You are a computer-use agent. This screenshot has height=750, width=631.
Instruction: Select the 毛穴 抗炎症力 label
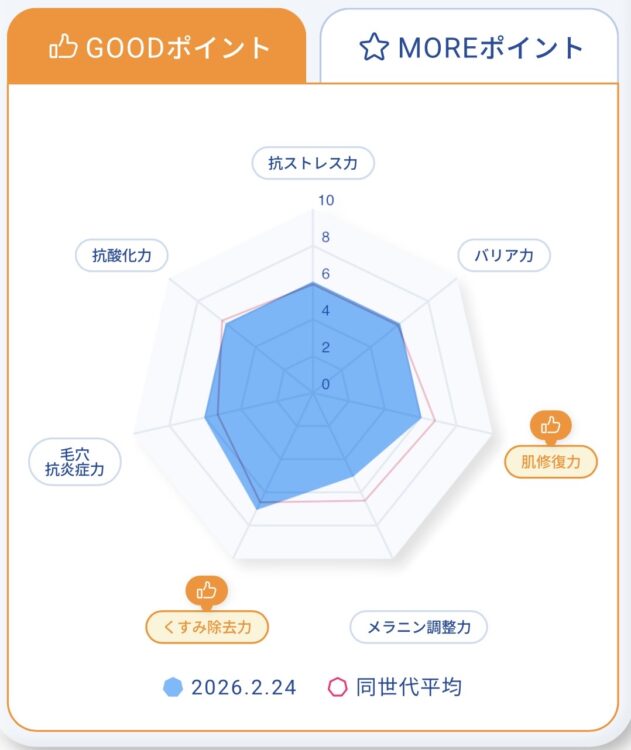pyautogui.click(x=75, y=462)
